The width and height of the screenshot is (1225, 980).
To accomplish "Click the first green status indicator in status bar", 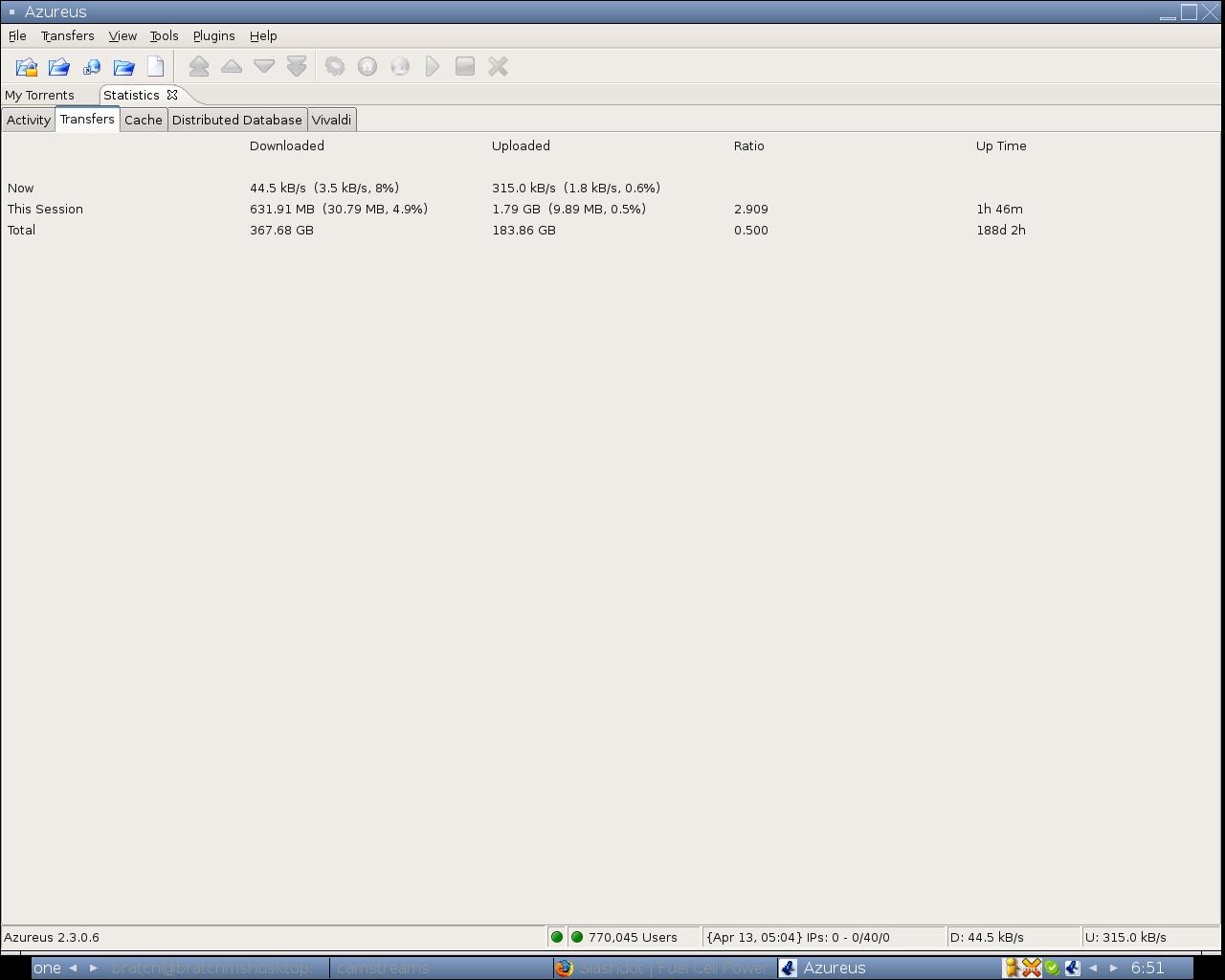I will (x=557, y=937).
